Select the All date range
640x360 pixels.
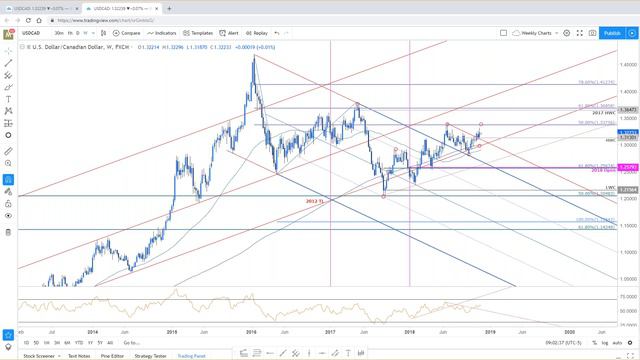click(110, 343)
